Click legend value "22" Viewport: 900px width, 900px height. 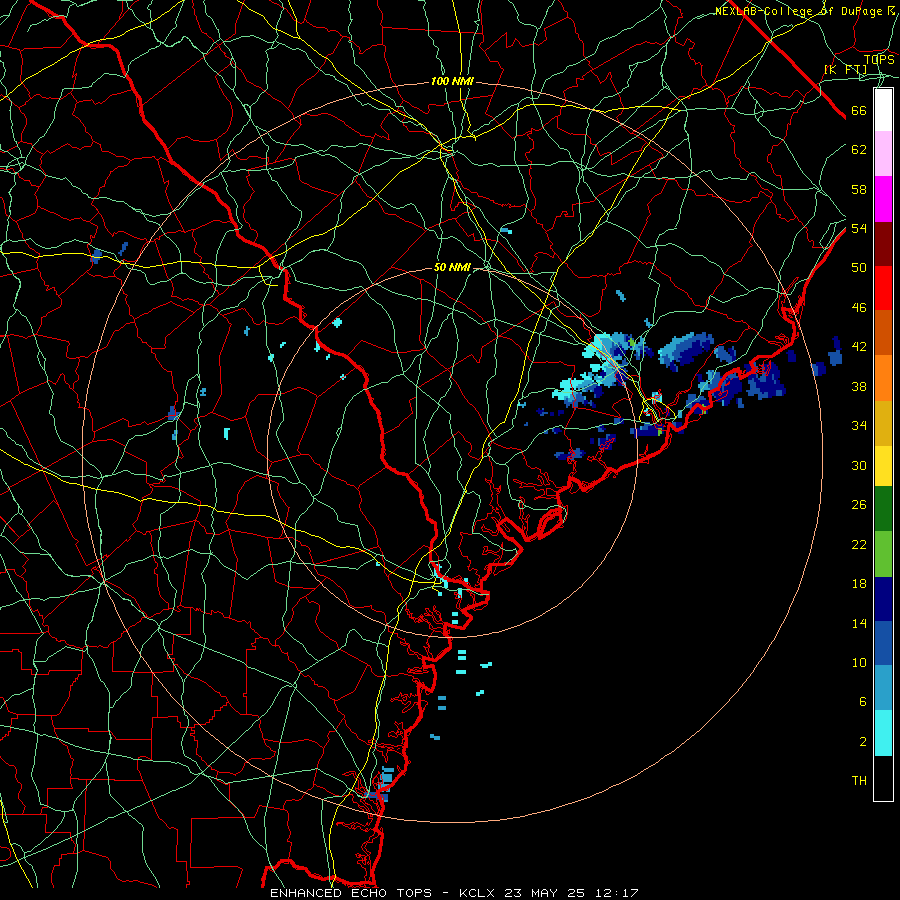tap(859, 544)
